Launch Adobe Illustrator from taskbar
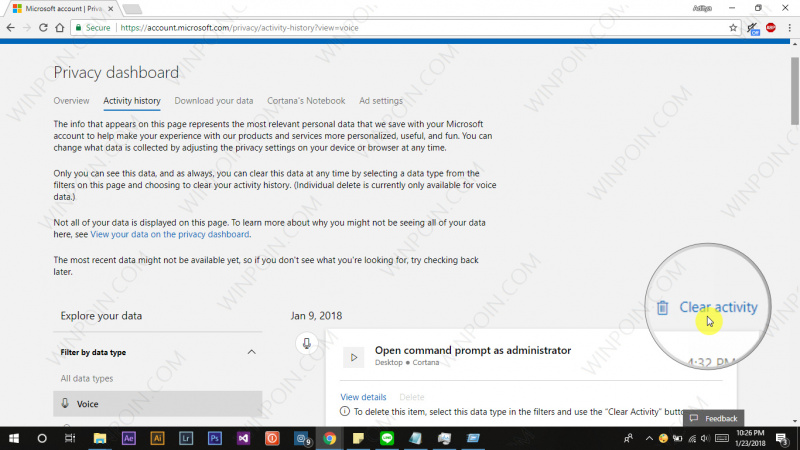This screenshot has height=450, width=800. [x=157, y=438]
